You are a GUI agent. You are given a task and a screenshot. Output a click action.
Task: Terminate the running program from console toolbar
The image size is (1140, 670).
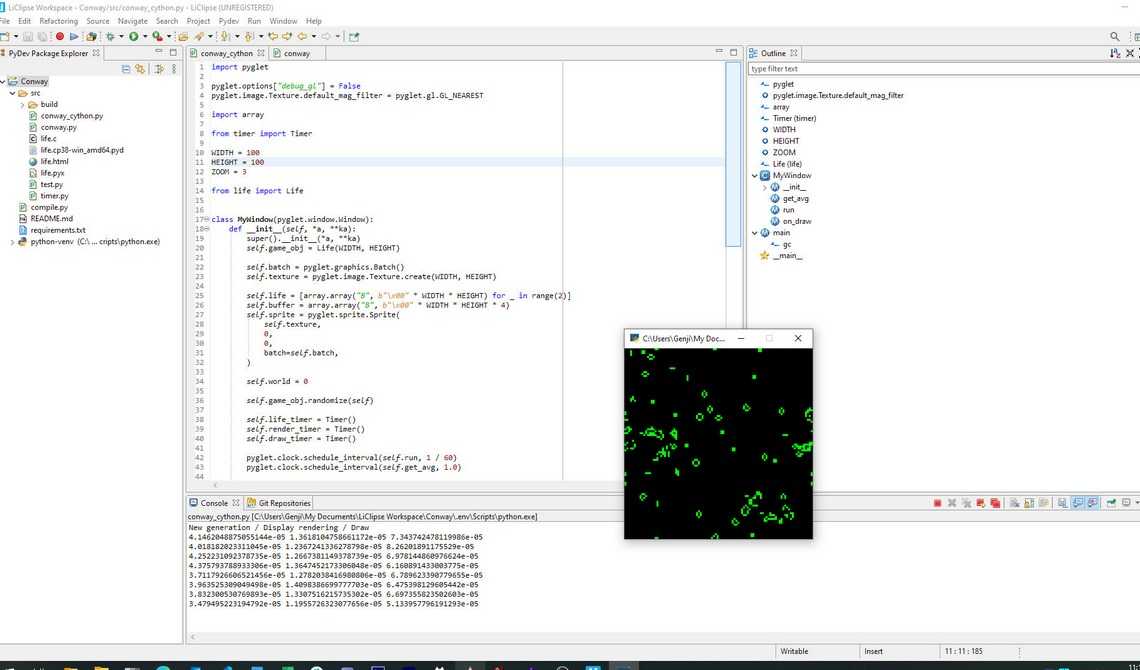click(x=937, y=503)
